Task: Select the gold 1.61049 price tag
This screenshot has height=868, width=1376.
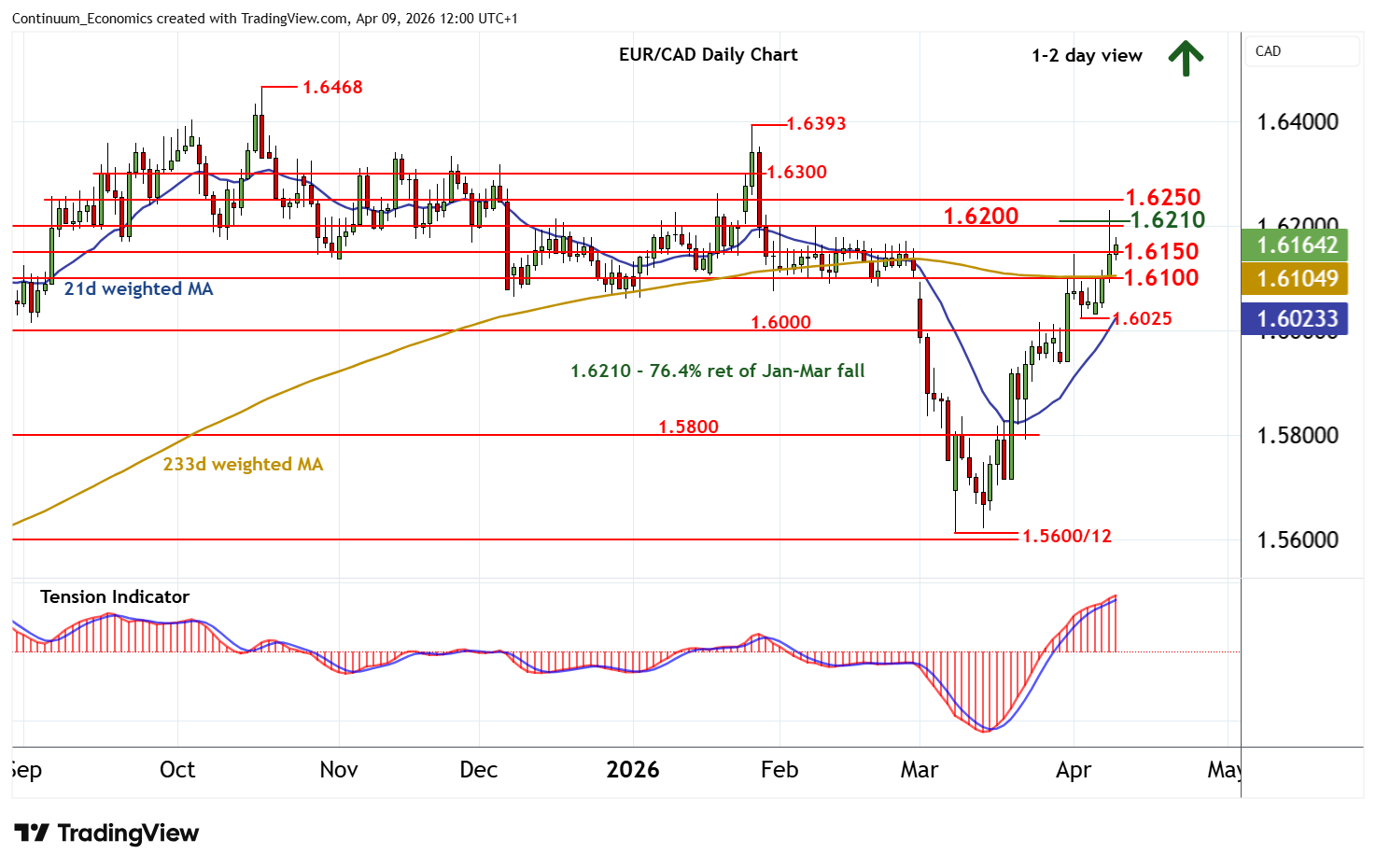Action: [x=1297, y=279]
